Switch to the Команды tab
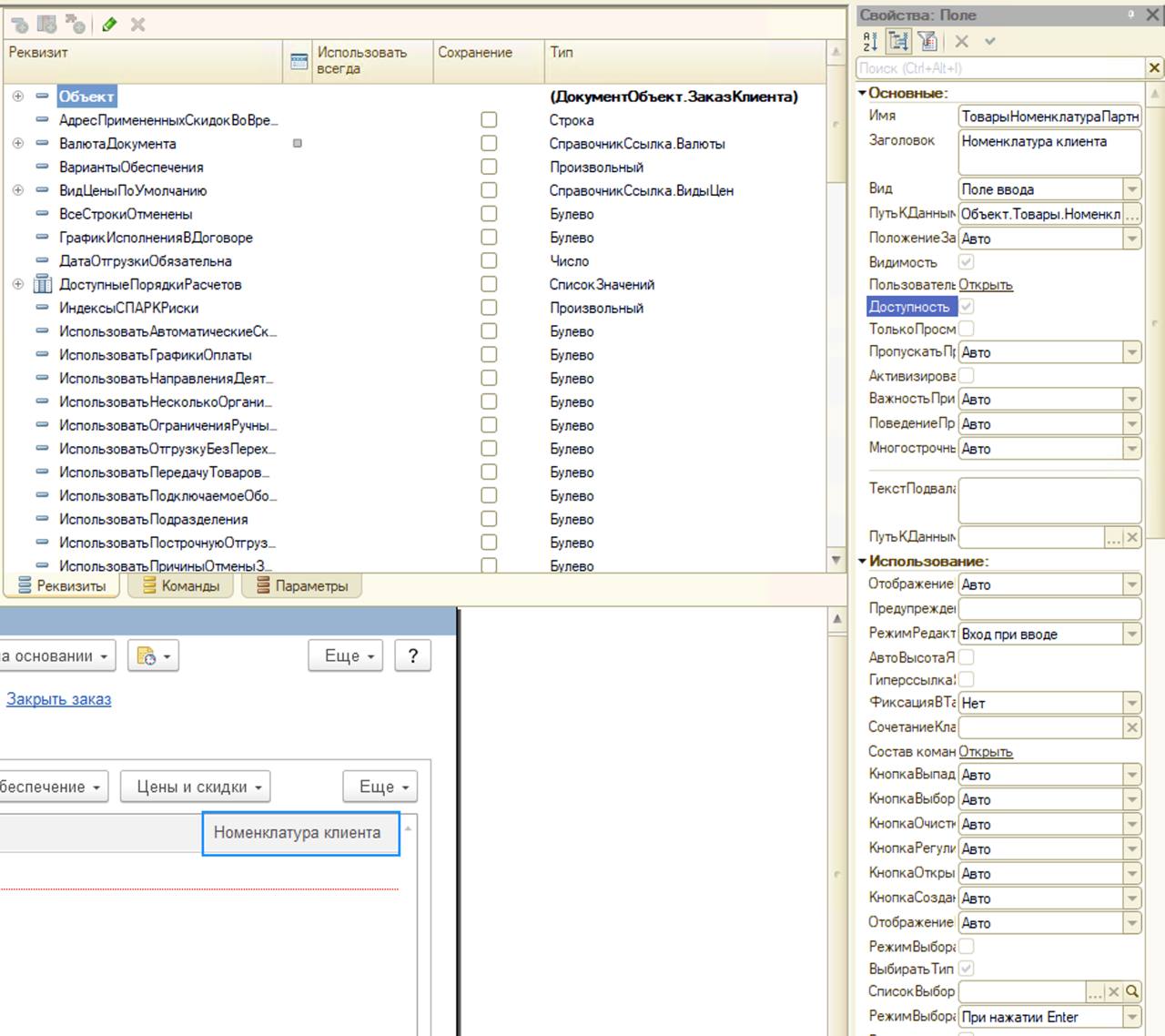 (181, 586)
